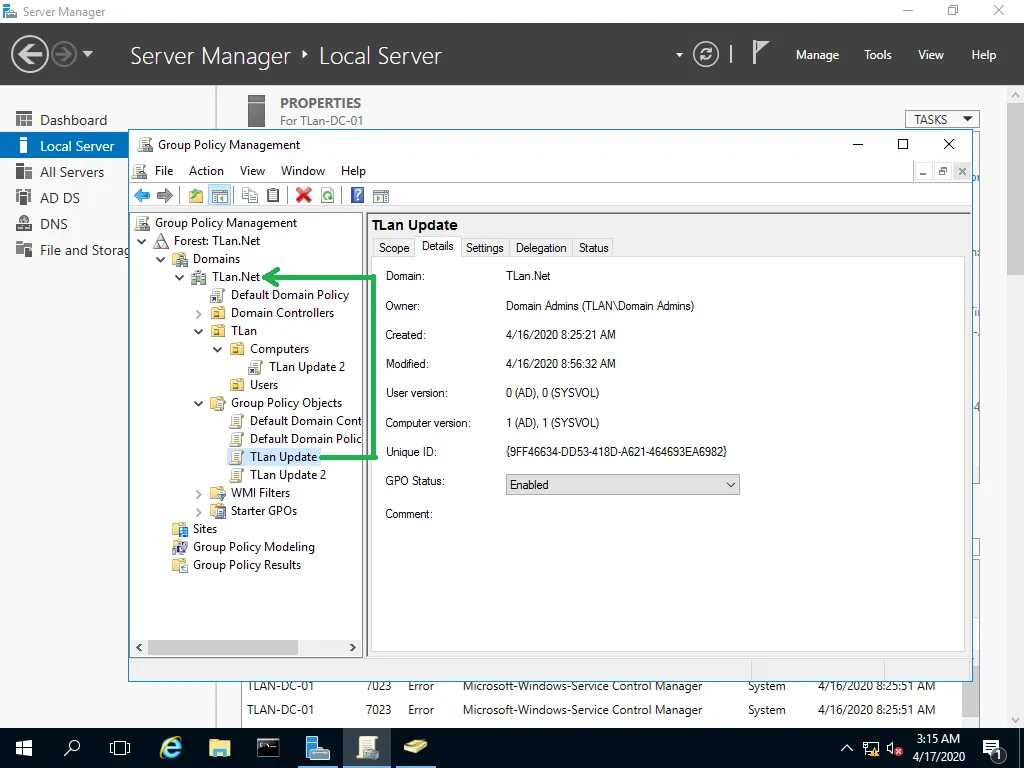Show hidden tray icons chevron

coord(846,748)
